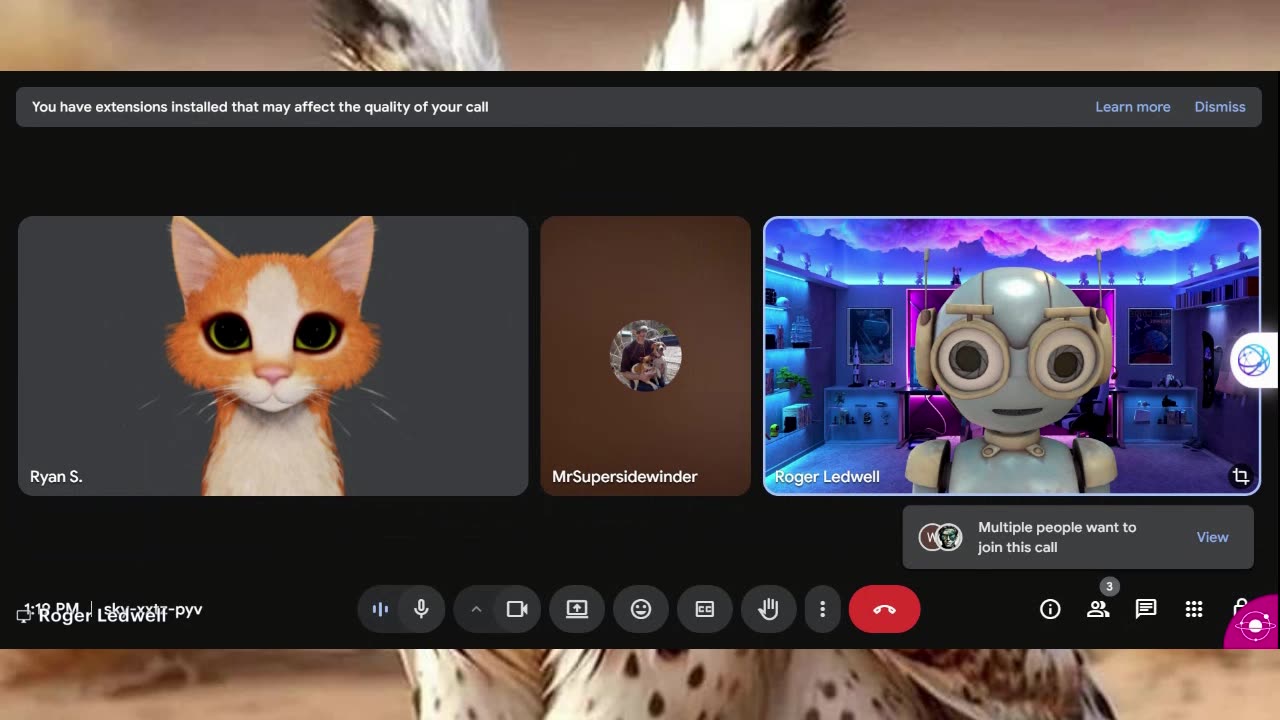This screenshot has height=720, width=1280.
Task: Raise your hand
Action: coord(769,609)
